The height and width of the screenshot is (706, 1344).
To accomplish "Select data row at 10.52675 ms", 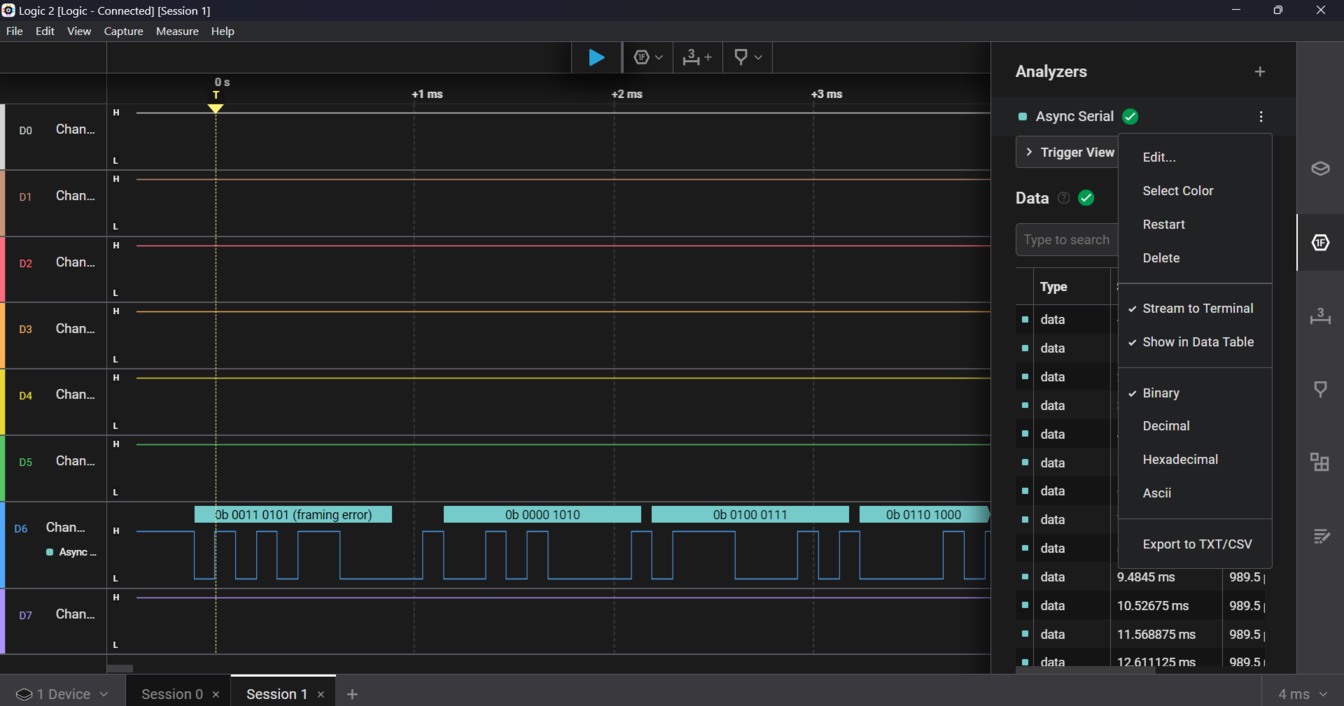I will point(1140,606).
